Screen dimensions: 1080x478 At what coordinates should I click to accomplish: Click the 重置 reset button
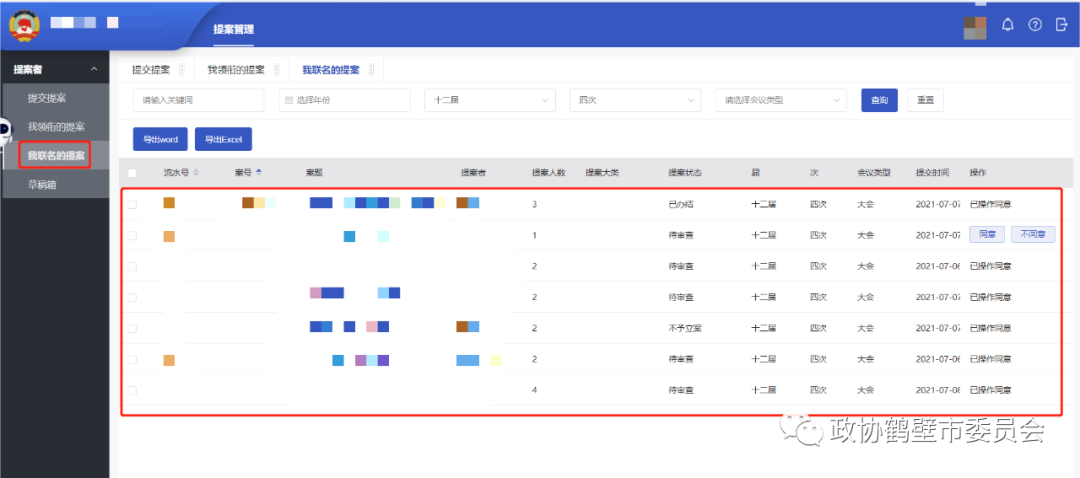[925, 100]
